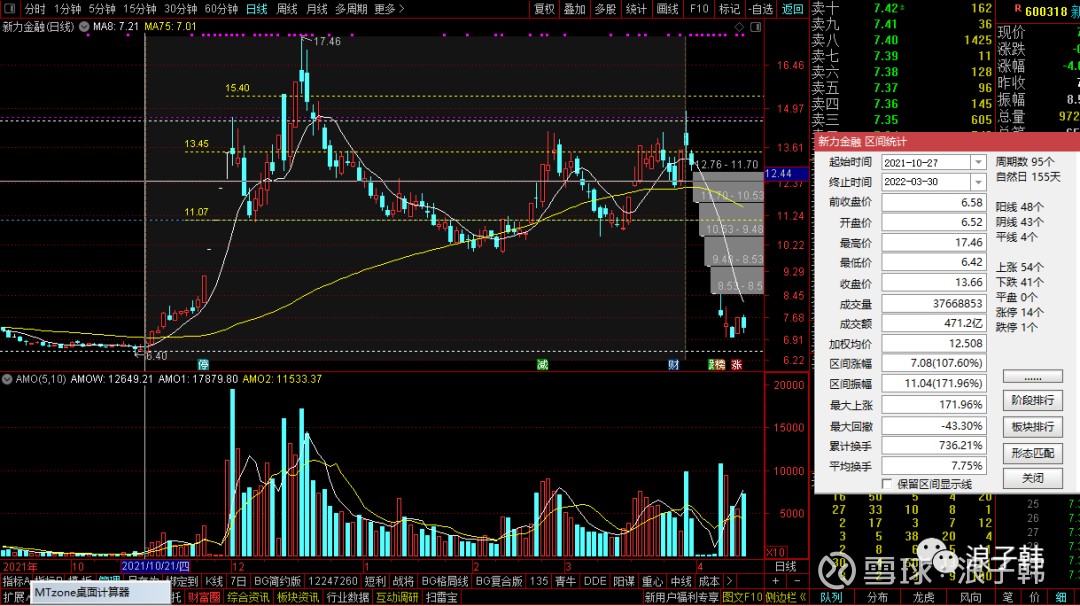Select the DDE indicator tab
Image resolution: width=1080 pixels, height=606 pixels.
tap(594, 582)
